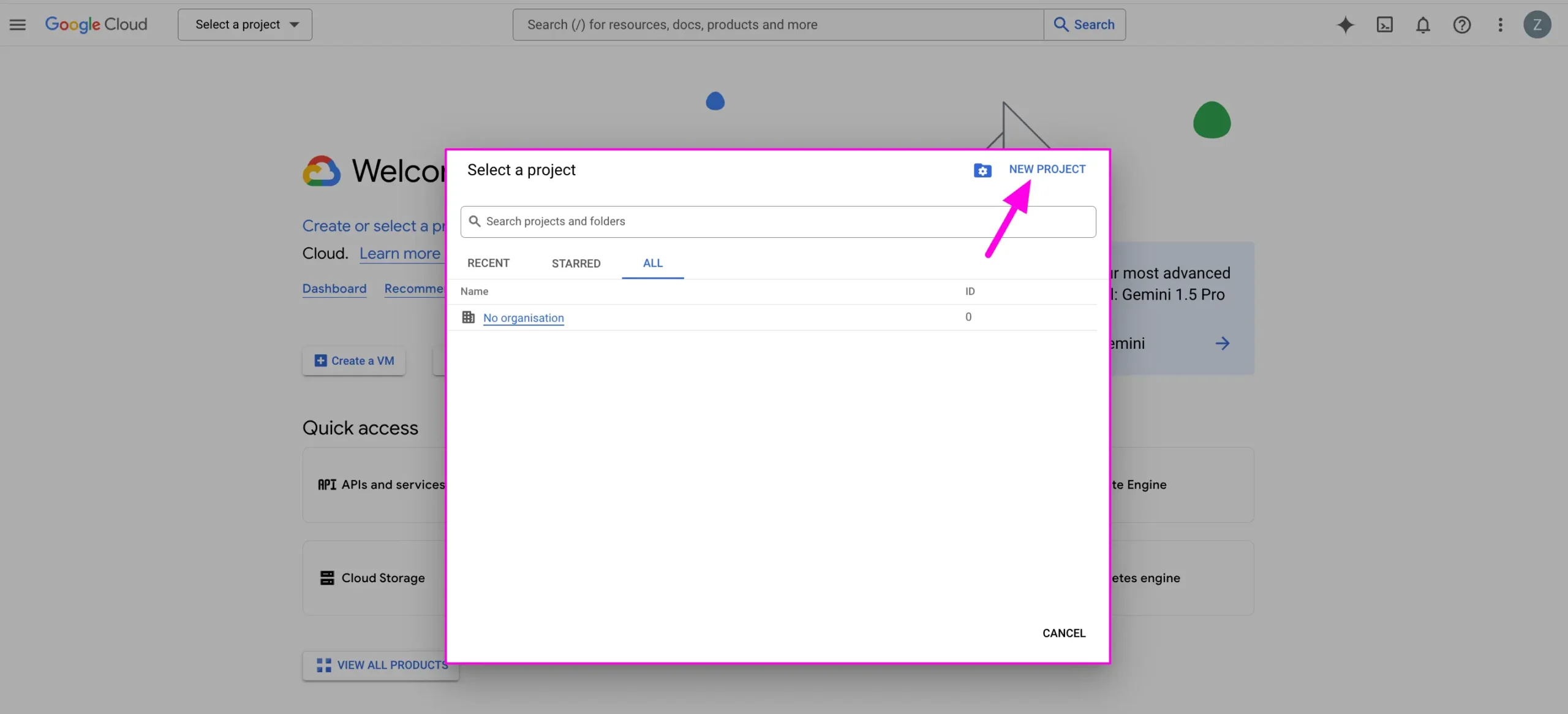The width and height of the screenshot is (1568, 714).
Task: Open the Select a project dropdown
Action: (245, 25)
